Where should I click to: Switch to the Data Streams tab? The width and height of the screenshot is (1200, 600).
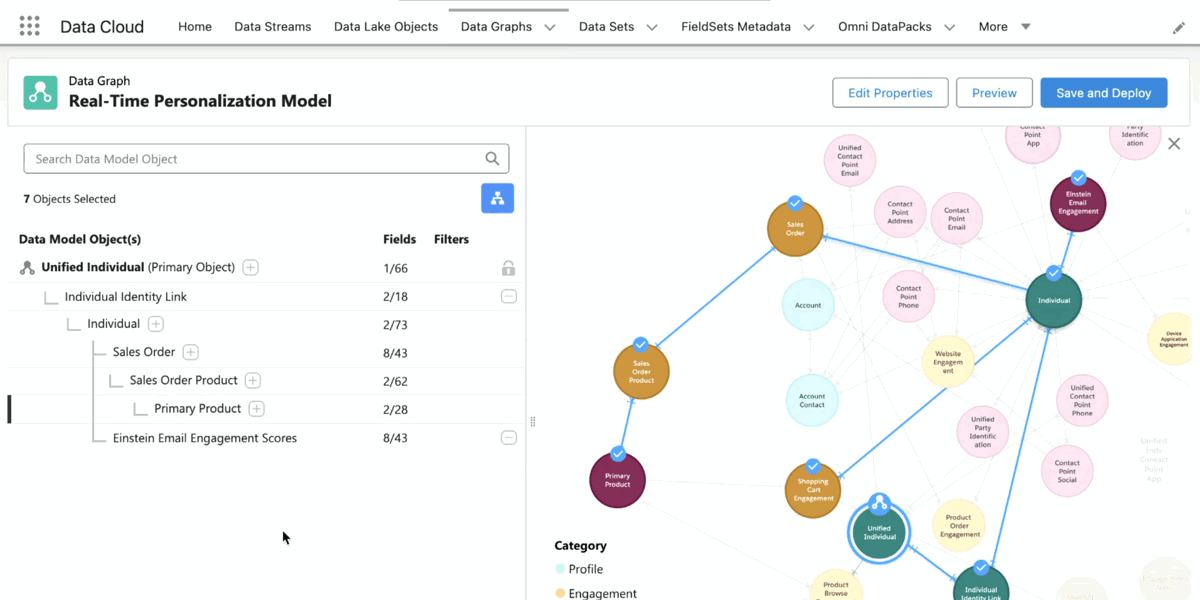(x=272, y=27)
